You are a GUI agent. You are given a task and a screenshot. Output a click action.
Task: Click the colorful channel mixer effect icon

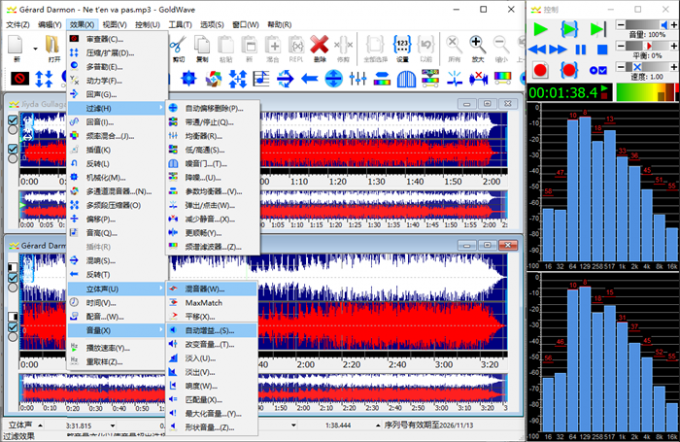[213, 79]
